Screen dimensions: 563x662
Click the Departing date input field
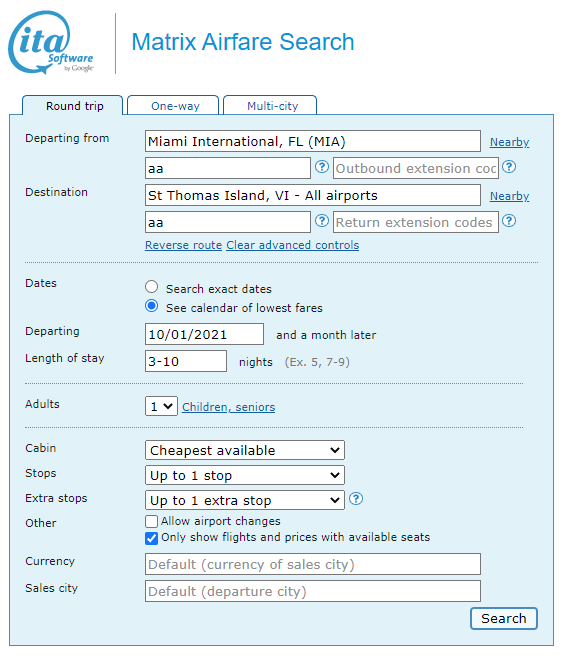(x=205, y=334)
